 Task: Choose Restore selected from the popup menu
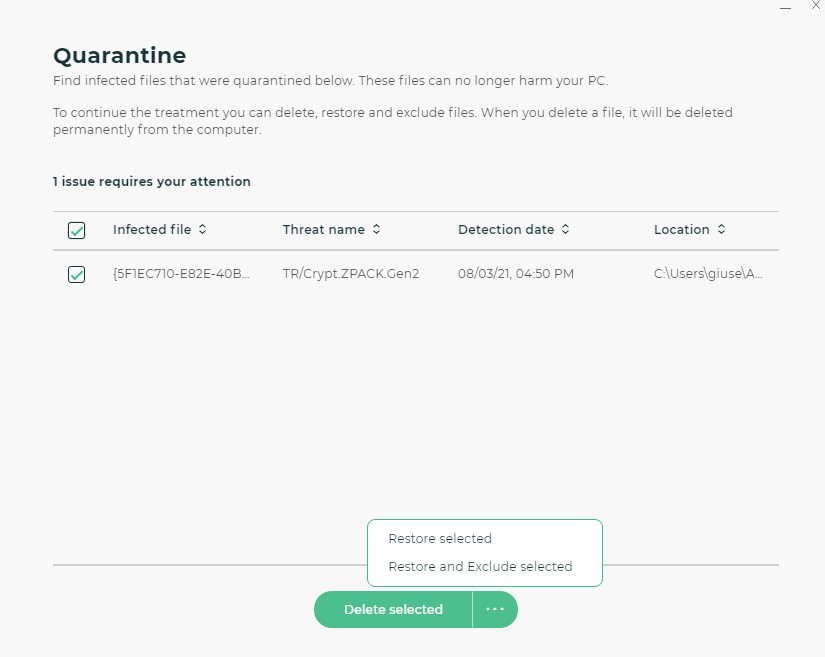point(440,539)
